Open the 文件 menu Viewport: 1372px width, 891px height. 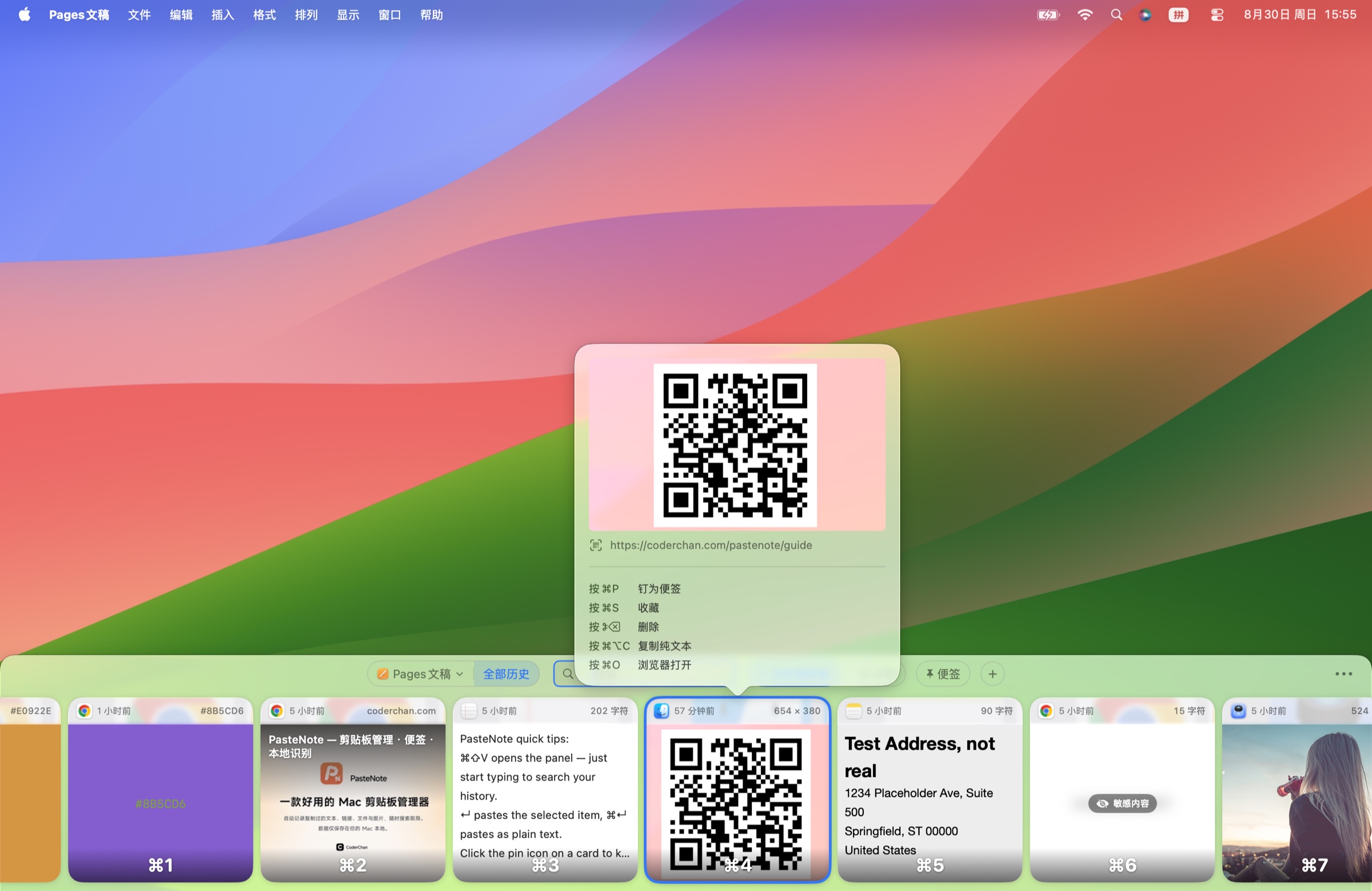139,15
